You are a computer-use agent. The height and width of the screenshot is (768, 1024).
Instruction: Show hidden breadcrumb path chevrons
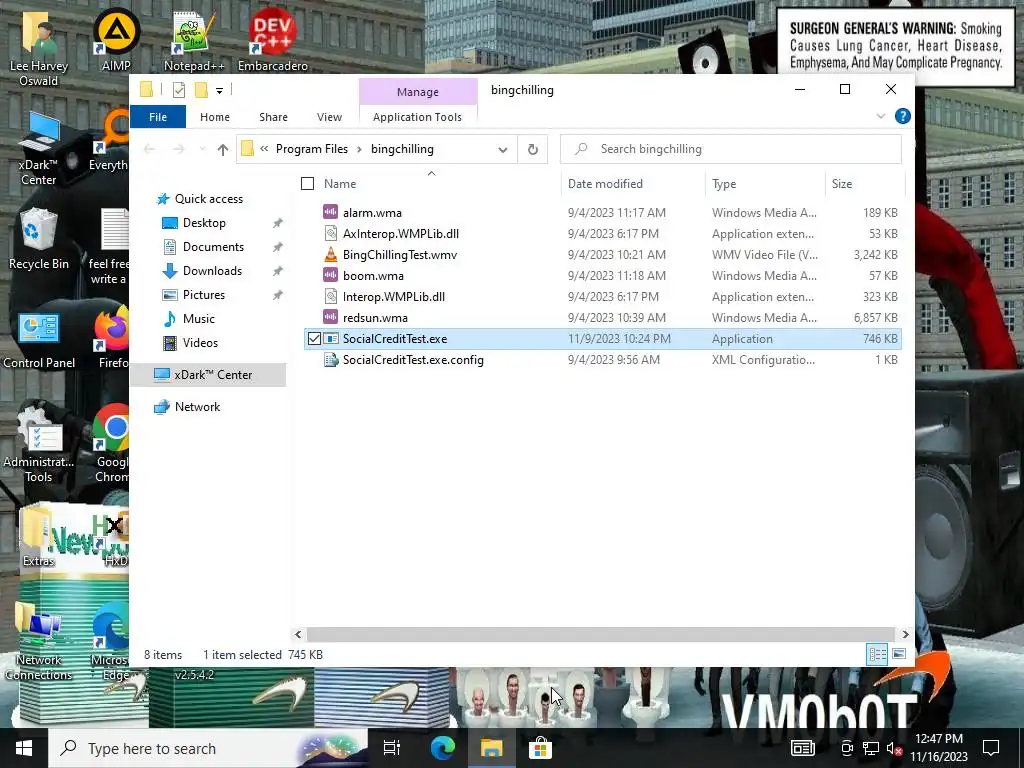pyautogui.click(x=264, y=149)
